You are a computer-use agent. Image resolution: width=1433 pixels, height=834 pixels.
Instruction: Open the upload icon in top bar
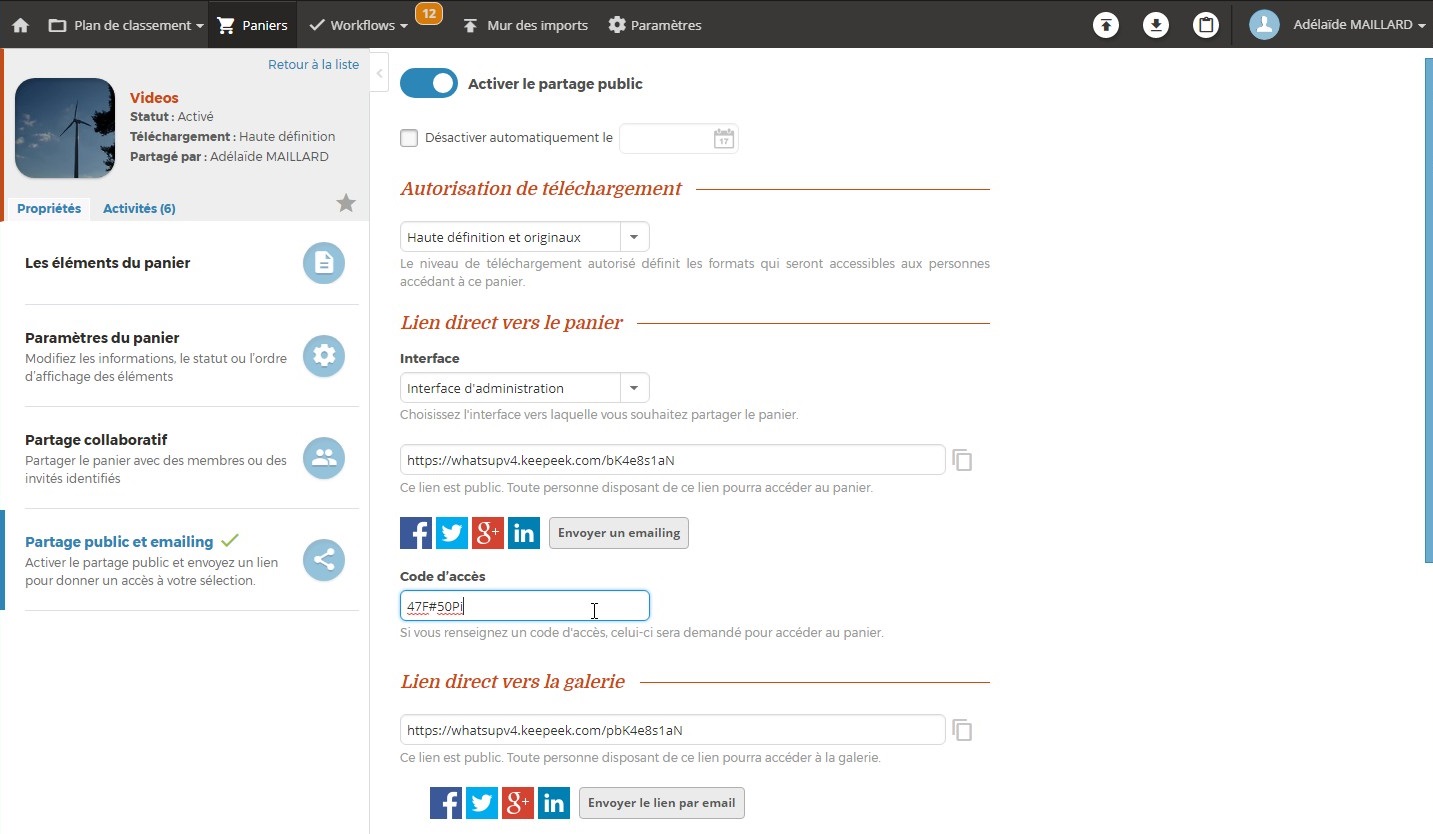click(1106, 25)
